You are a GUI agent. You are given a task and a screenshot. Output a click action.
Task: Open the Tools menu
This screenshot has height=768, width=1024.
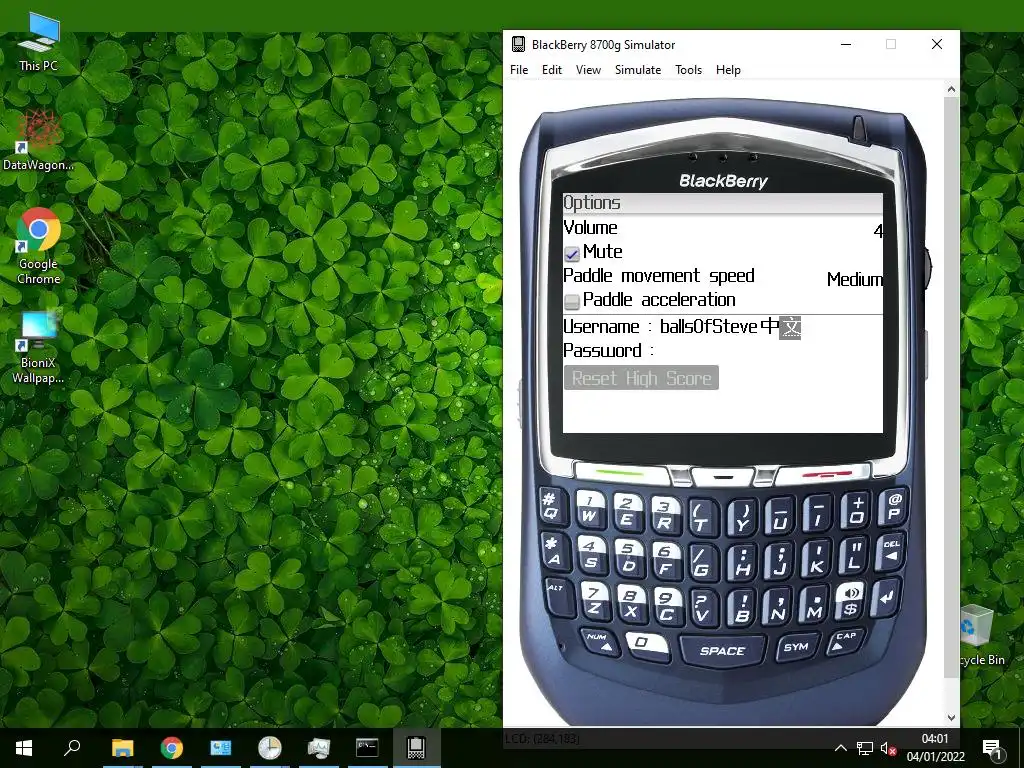688,70
